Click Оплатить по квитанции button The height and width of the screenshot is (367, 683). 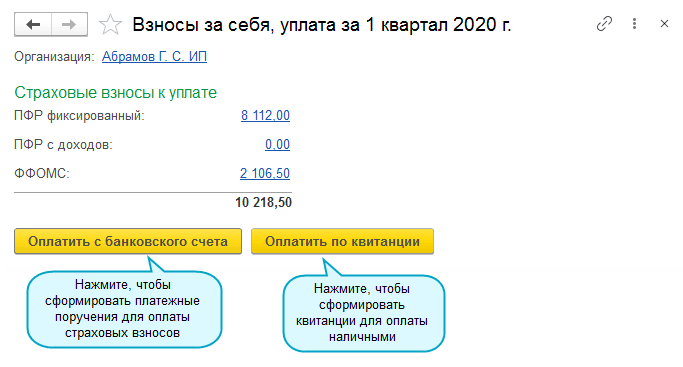[x=342, y=241]
